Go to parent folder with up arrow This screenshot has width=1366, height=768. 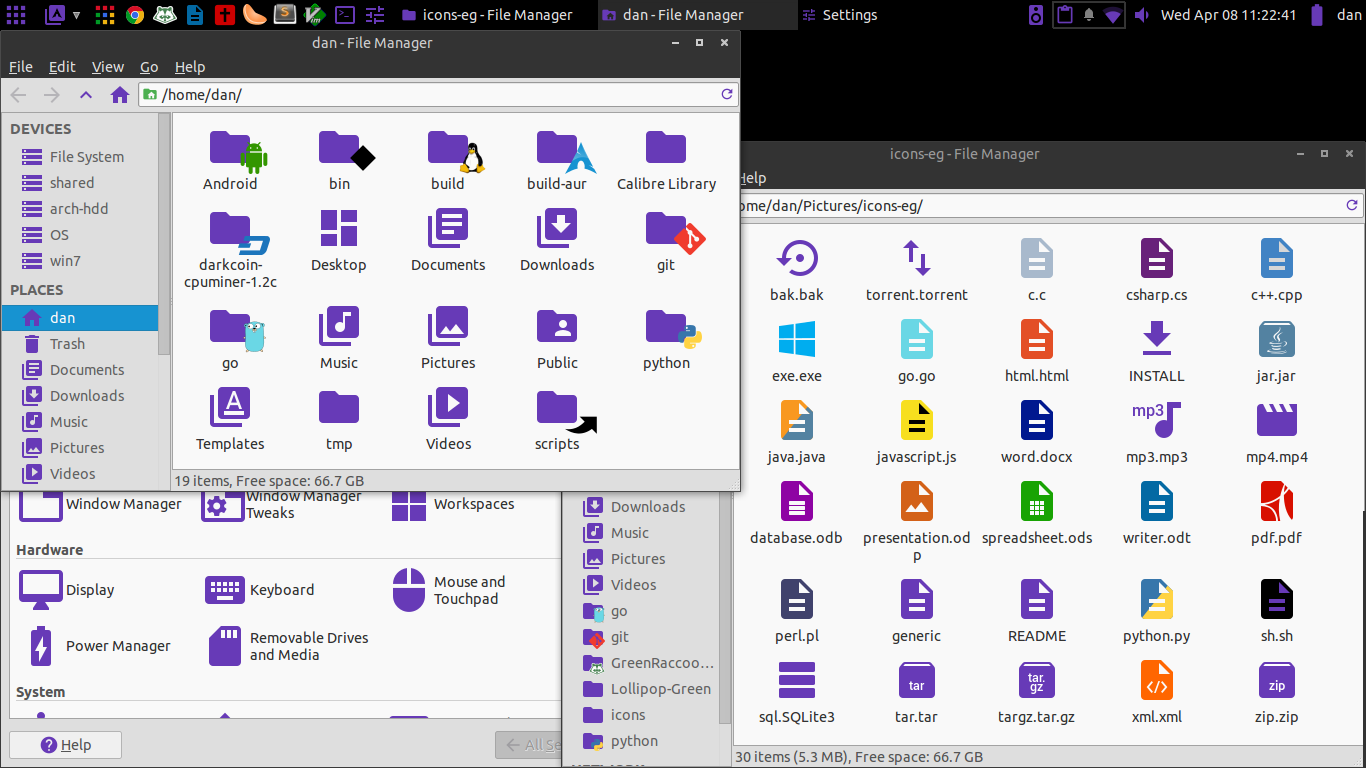pyautogui.click(x=86, y=95)
